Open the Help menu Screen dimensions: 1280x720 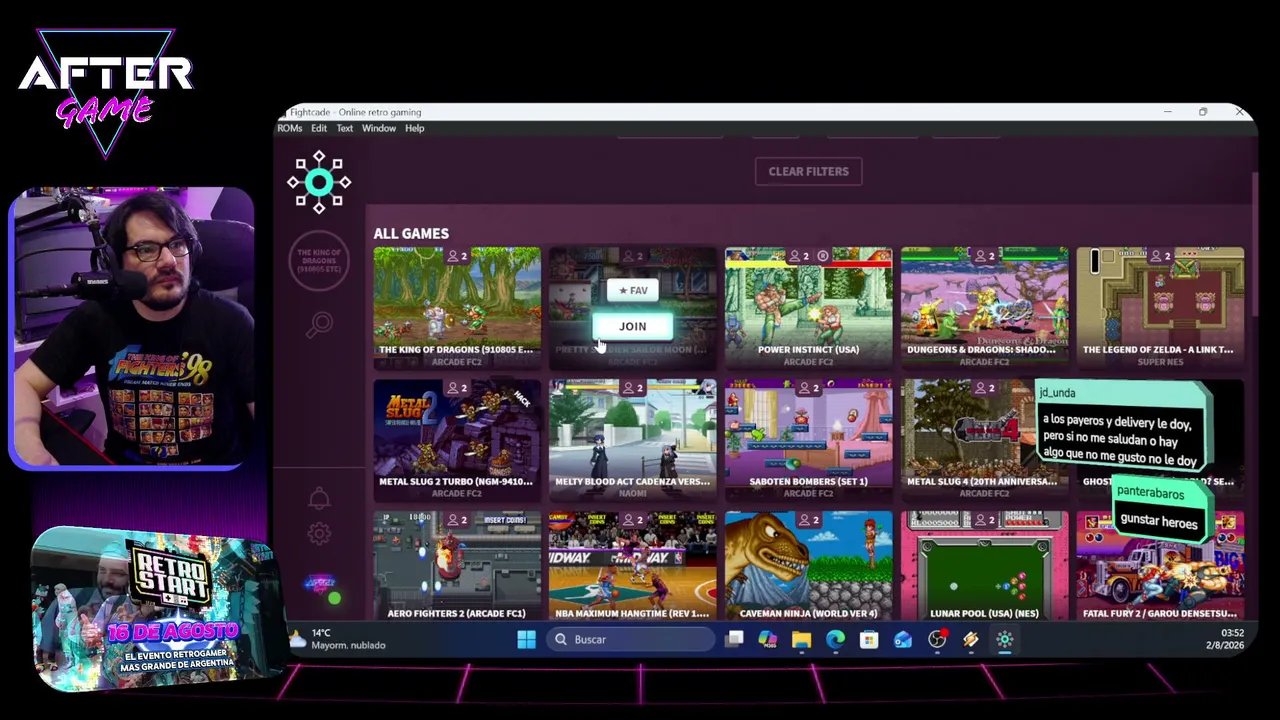(x=415, y=128)
